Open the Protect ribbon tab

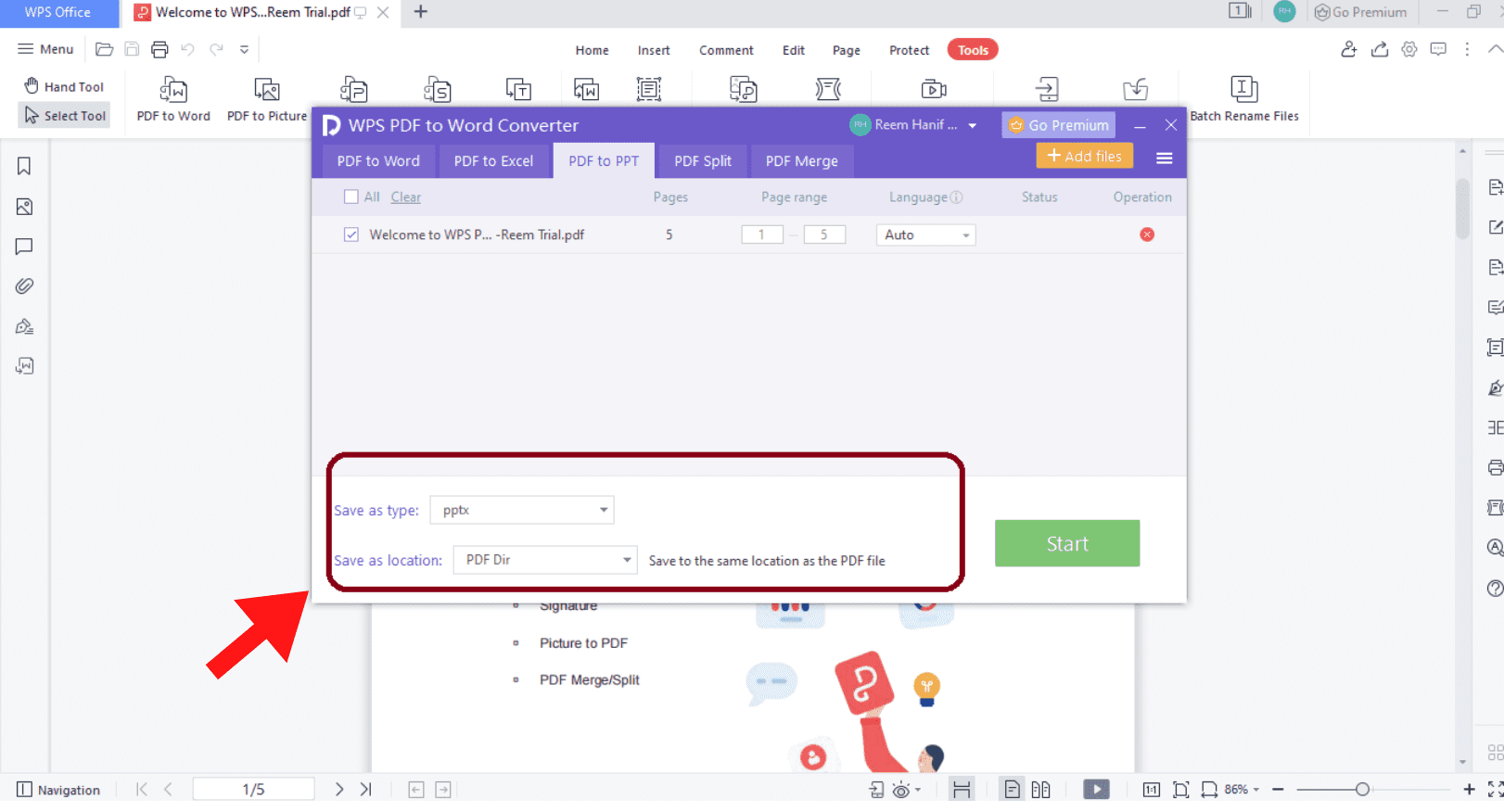(x=909, y=50)
